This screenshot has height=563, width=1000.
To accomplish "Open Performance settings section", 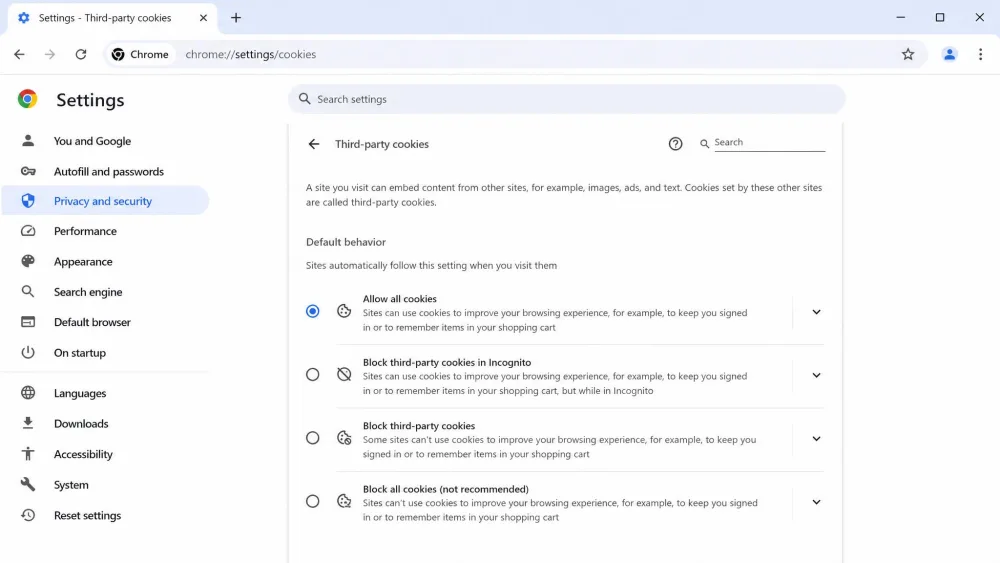I will 106,231.
